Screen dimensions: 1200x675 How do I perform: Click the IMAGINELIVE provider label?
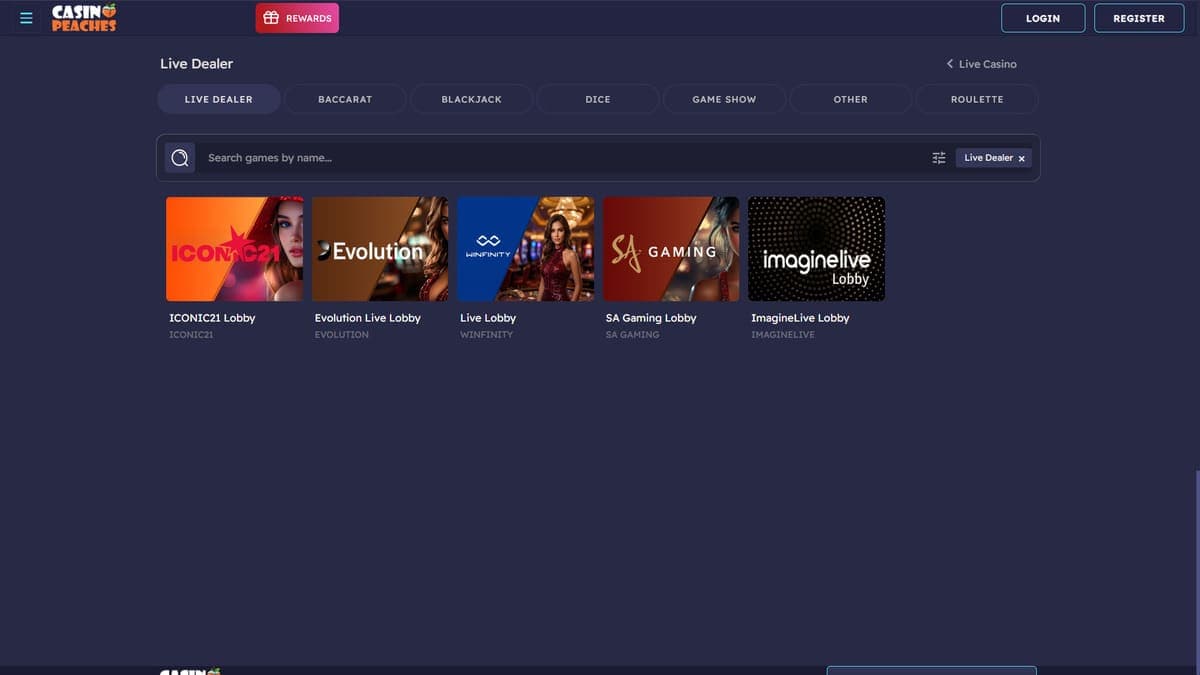point(783,335)
